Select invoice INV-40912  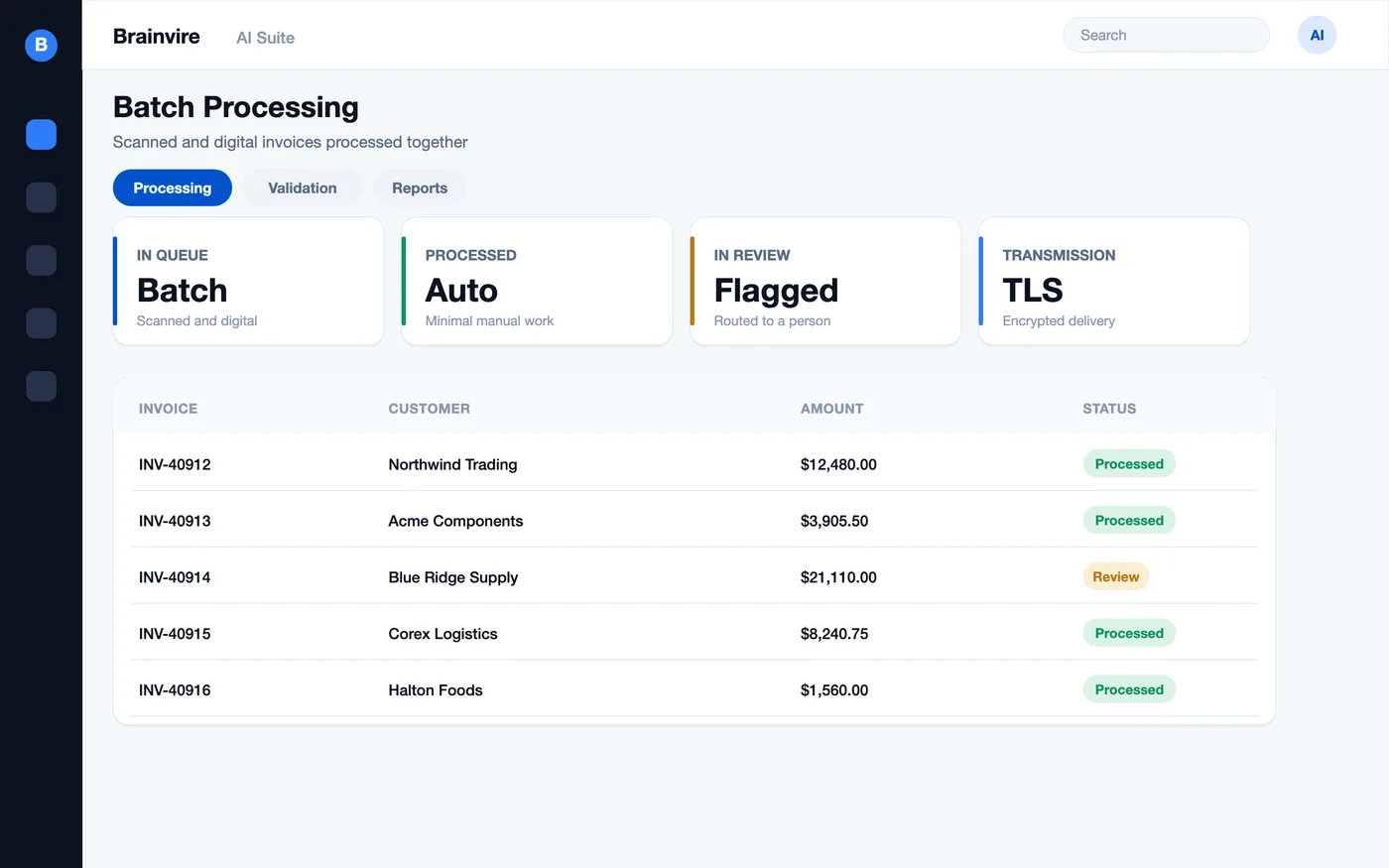coord(175,464)
